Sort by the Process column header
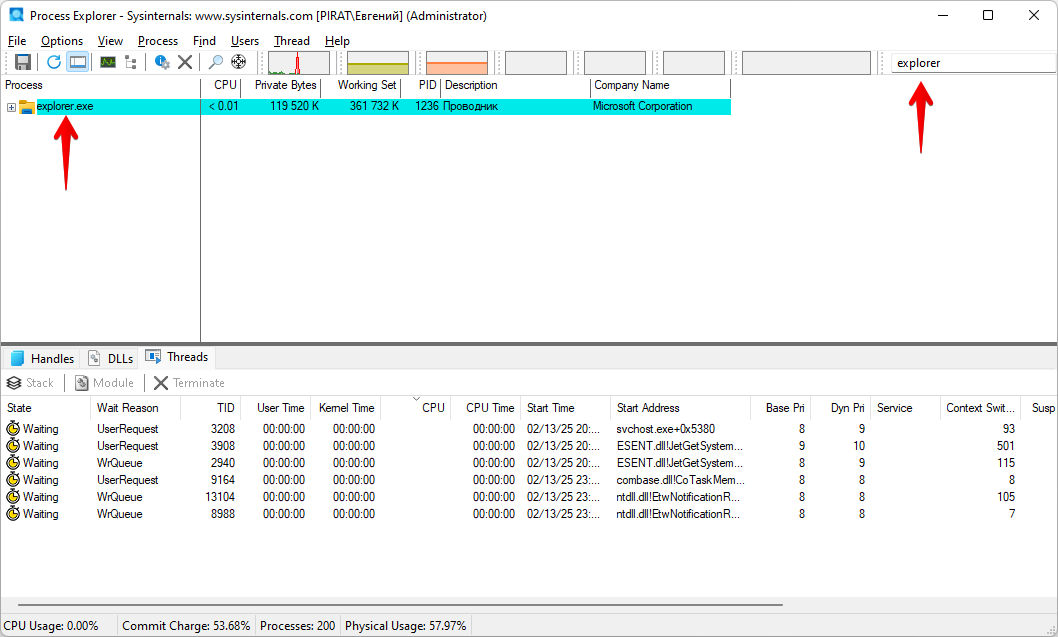Image resolution: width=1058 pixels, height=637 pixels. point(101,86)
